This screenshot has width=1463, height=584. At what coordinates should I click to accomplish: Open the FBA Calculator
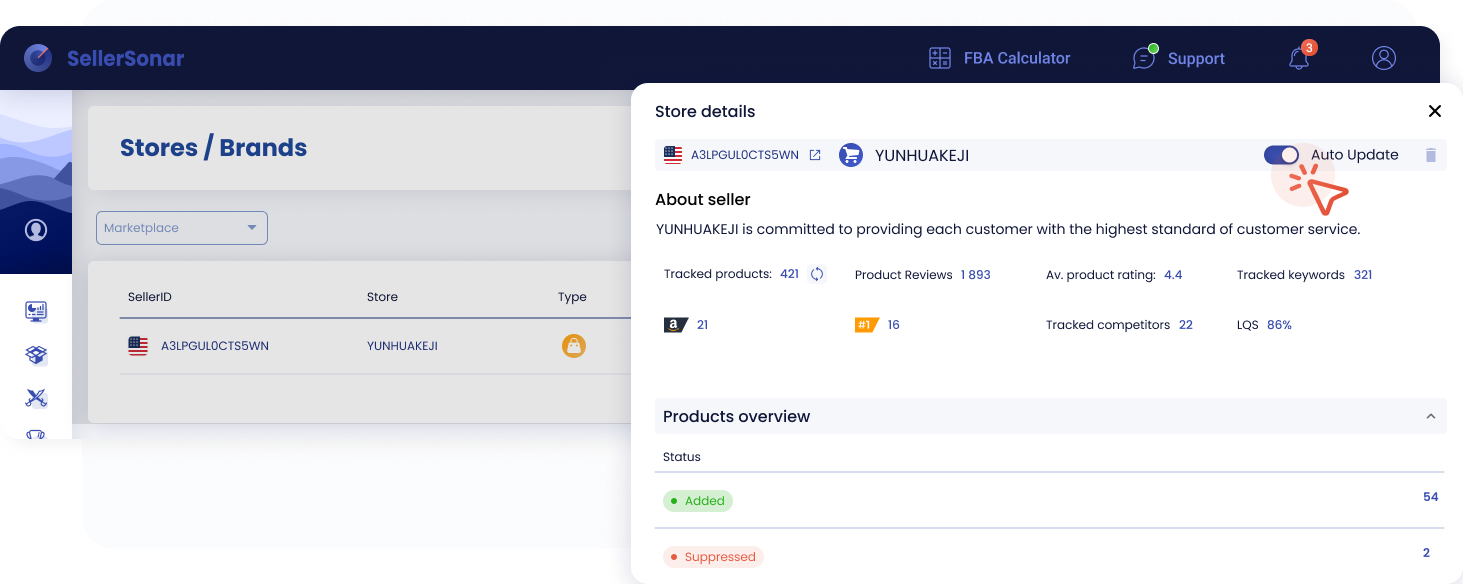point(999,58)
